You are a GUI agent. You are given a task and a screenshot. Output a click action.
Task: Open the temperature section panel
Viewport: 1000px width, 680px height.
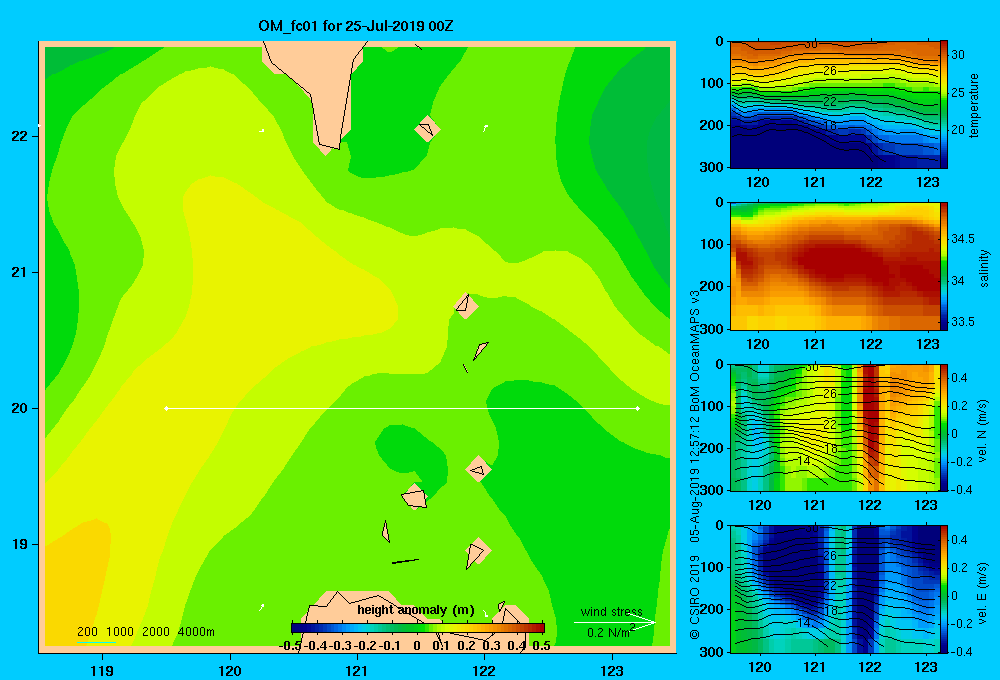click(x=834, y=105)
